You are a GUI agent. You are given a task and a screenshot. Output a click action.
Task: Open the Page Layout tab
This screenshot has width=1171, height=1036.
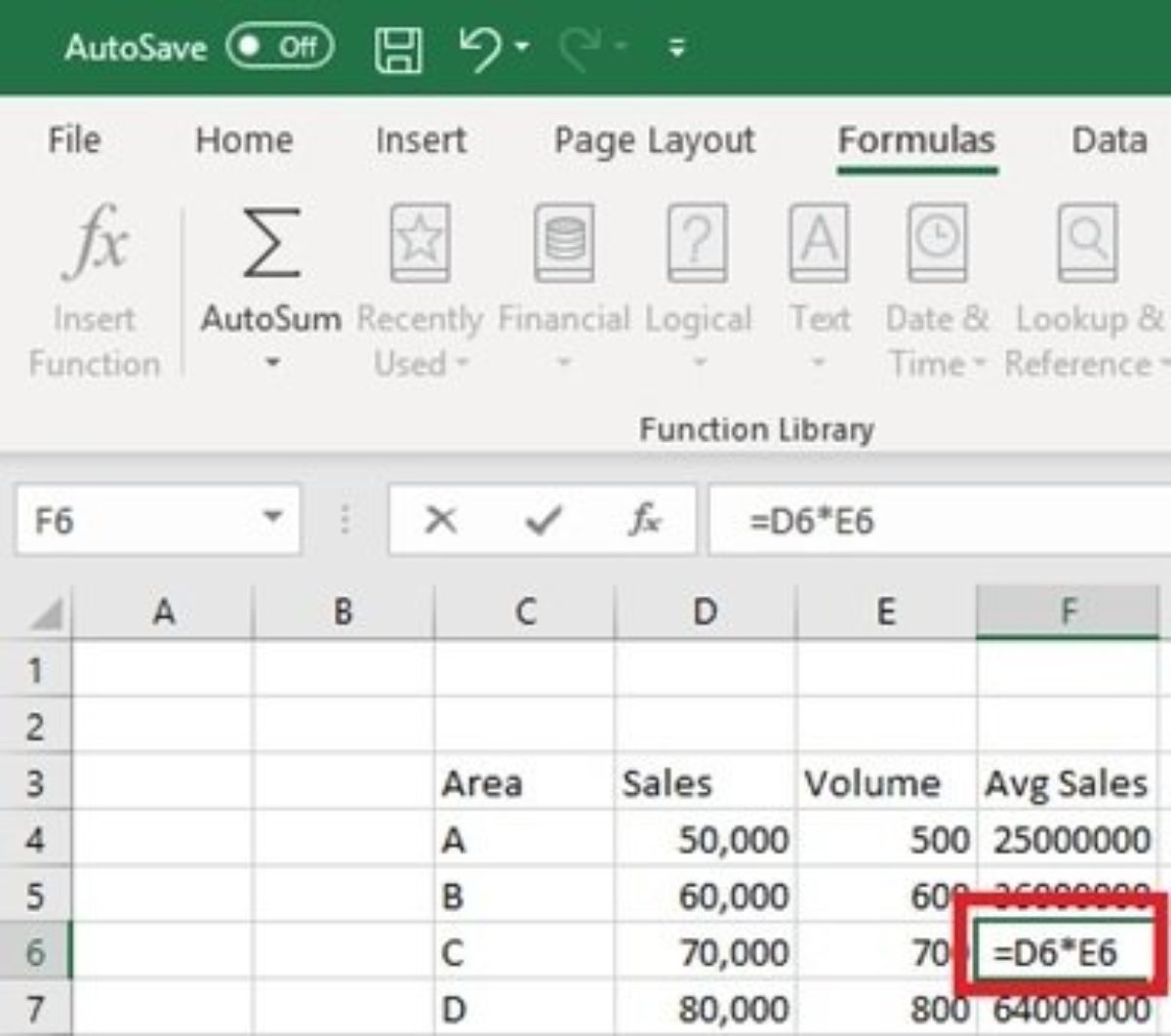(x=655, y=141)
